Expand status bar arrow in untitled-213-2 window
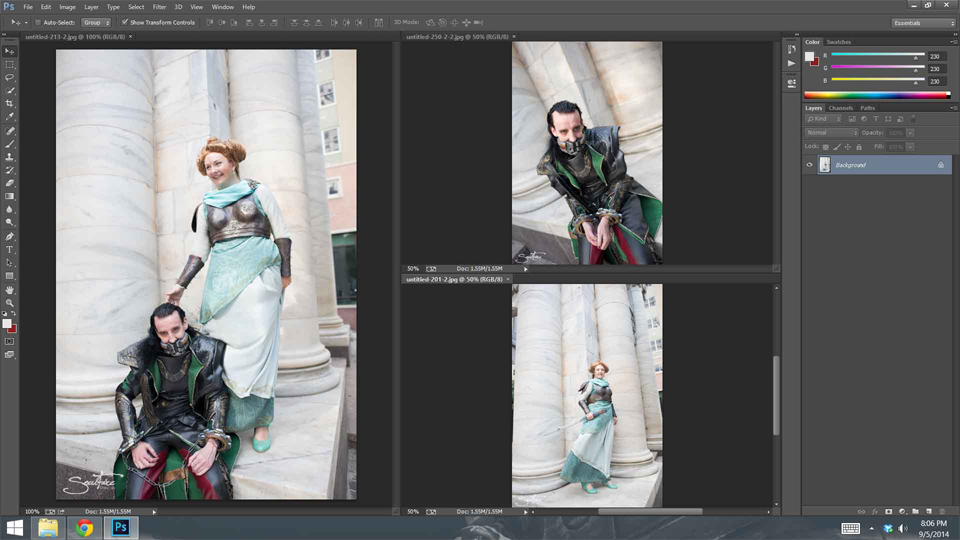The width and height of the screenshot is (960, 540). click(154, 512)
